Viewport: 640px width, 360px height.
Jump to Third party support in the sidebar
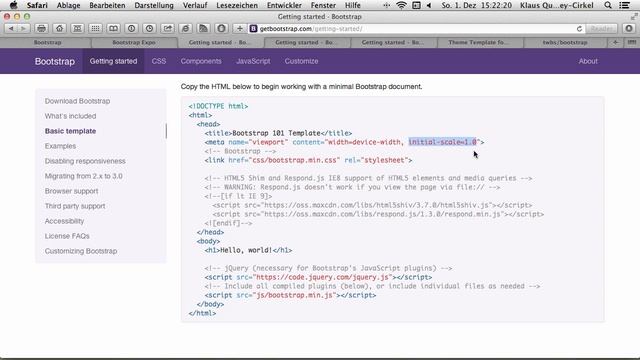point(75,206)
